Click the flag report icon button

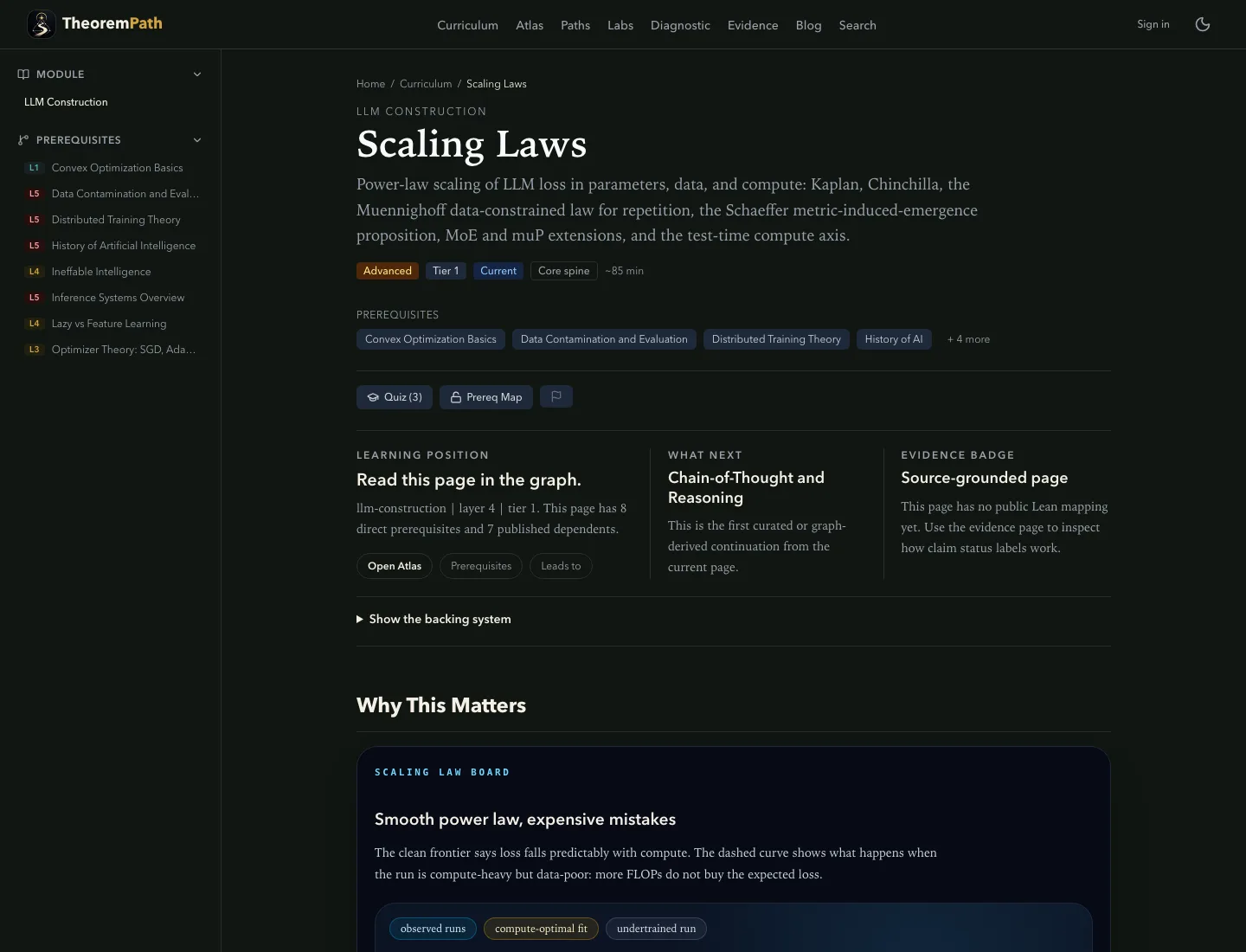[x=556, y=396]
